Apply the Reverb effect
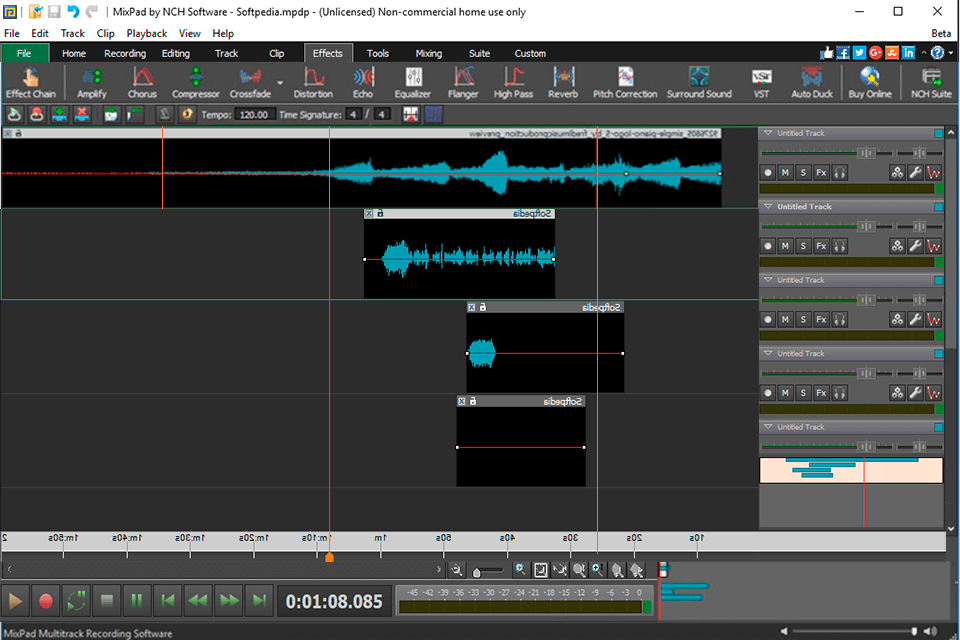 (x=563, y=82)
